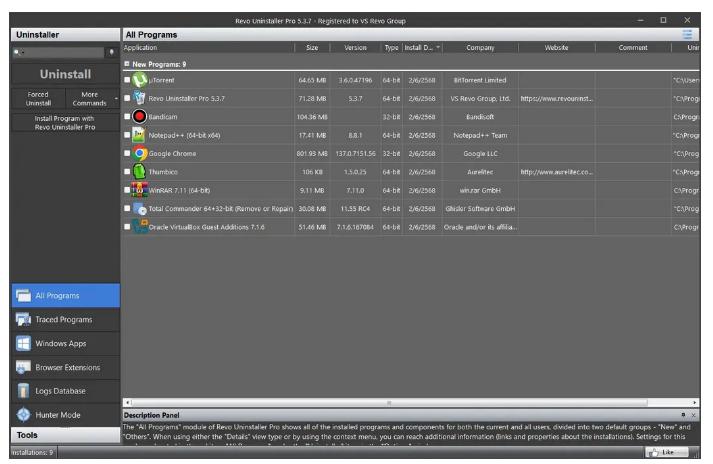This screenshot has height=464, width=713.
Task: Tick the Thumbico checkbox
Action: [x=127, y=171]
